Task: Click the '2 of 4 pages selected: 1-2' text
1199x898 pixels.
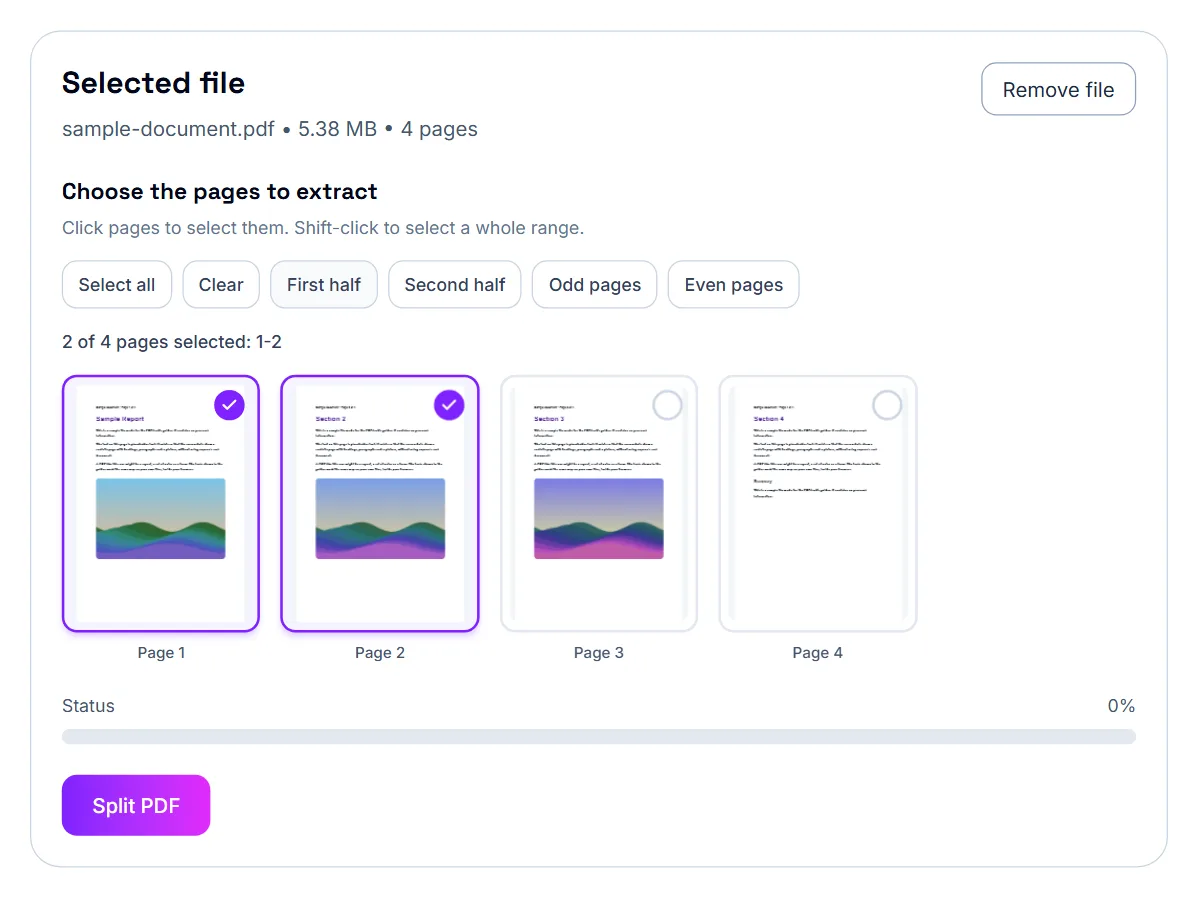Action: click(172, 342)
